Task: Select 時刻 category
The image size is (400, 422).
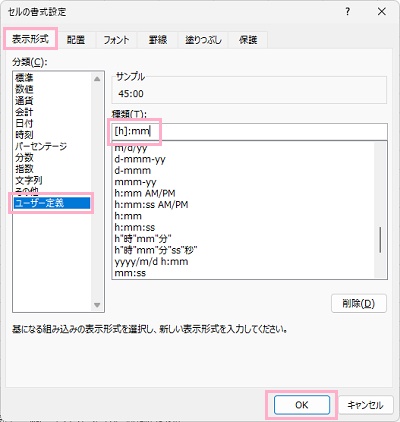Action: 53,134
